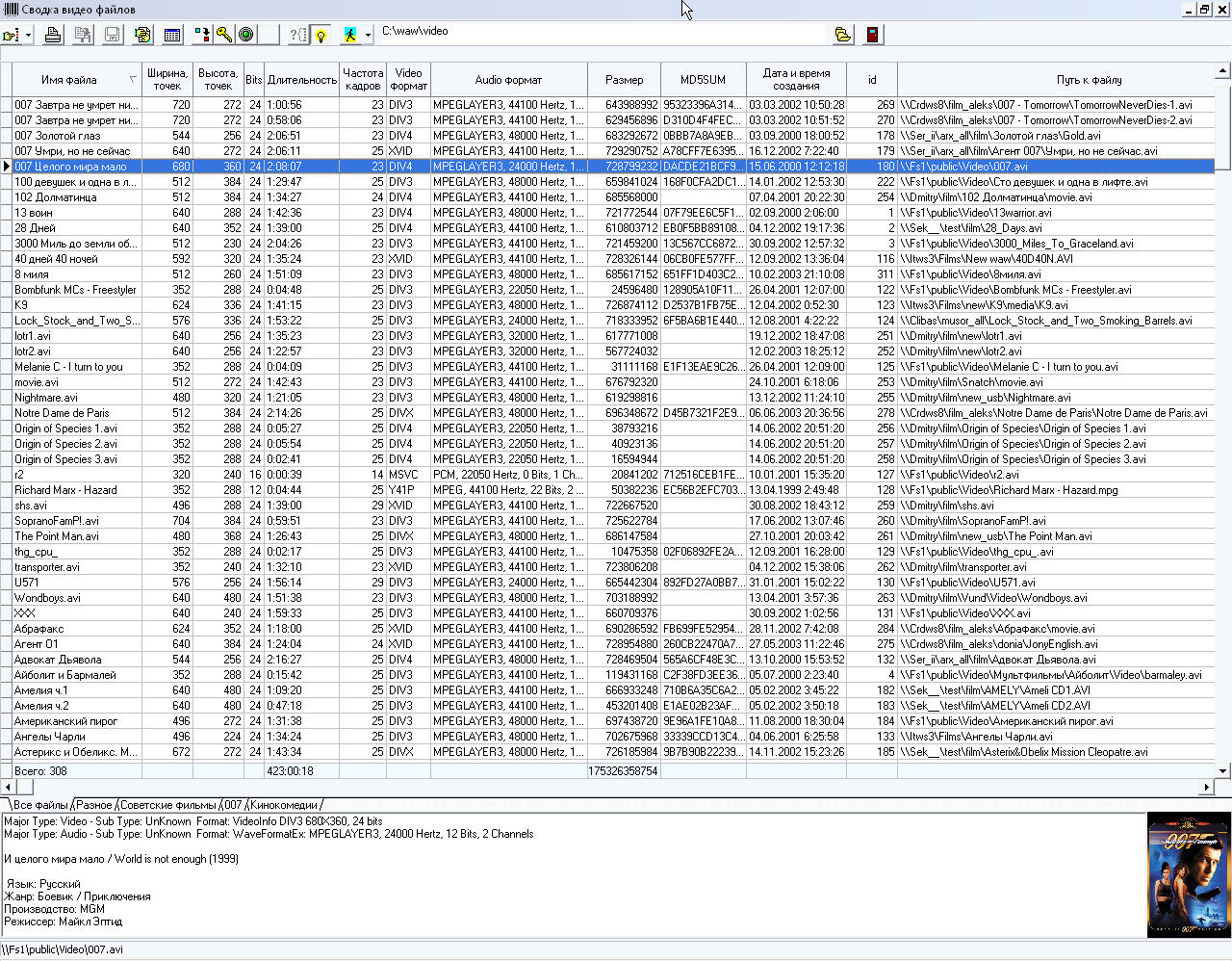
Task: Switch to the Кинокомедии tab
Action: coord(284,805)
